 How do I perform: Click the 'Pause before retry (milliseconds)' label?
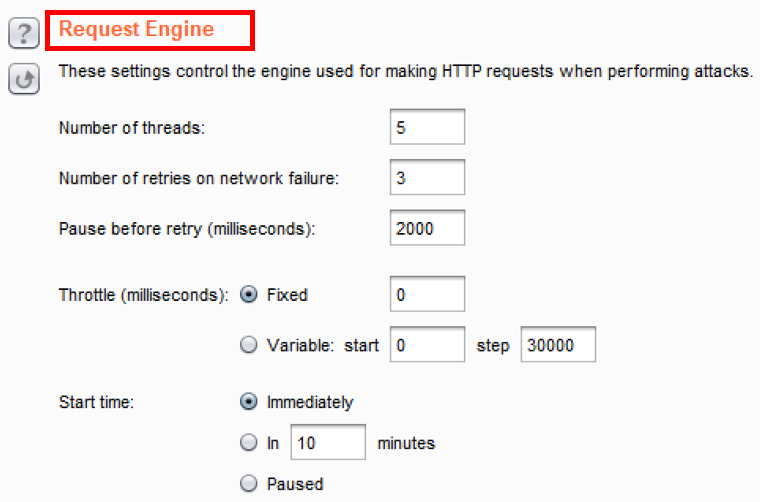pos(187,228)
